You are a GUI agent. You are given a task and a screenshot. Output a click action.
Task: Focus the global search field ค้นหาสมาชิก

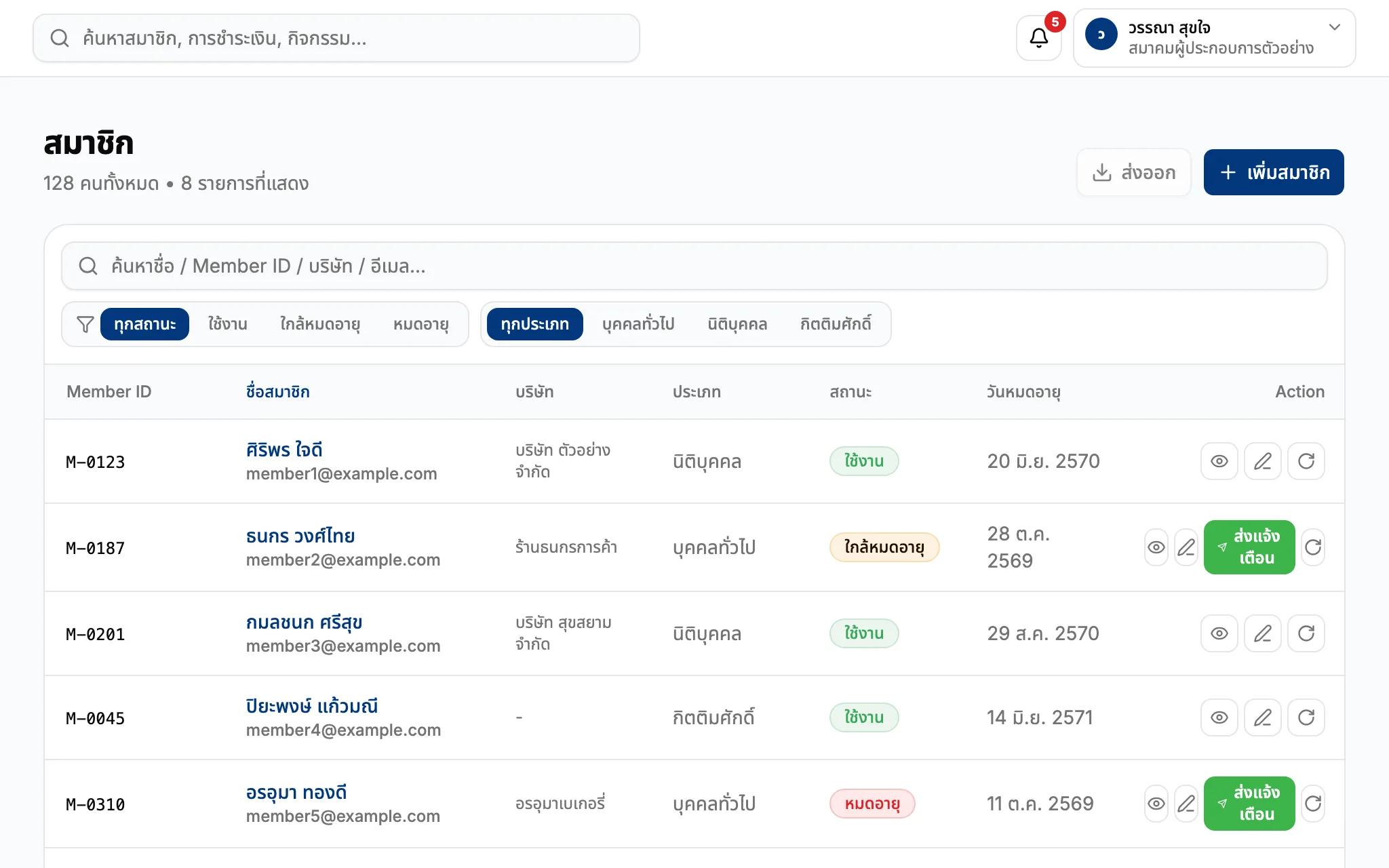click(336, 38)
